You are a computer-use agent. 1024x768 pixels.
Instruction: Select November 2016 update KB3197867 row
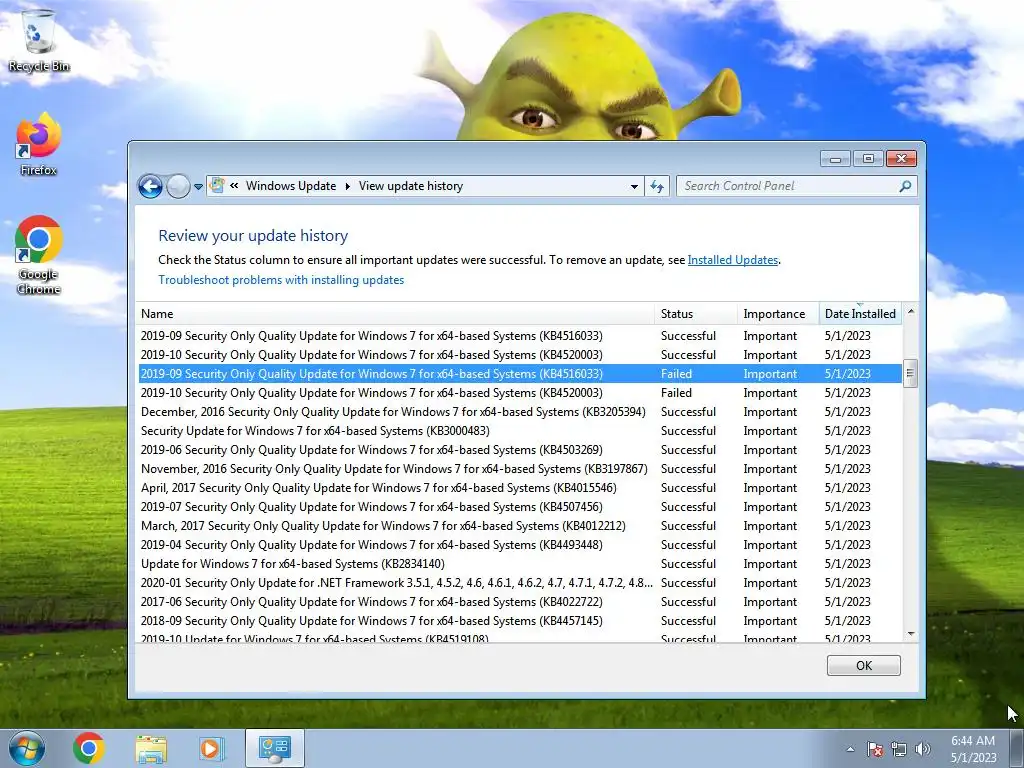click(x=519, y=468)
